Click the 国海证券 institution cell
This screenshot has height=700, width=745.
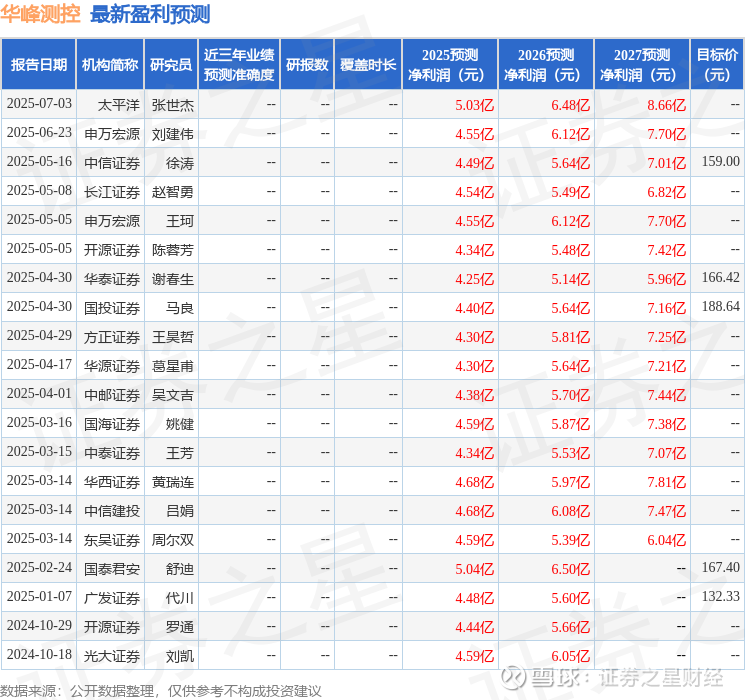tap(112, 424)
